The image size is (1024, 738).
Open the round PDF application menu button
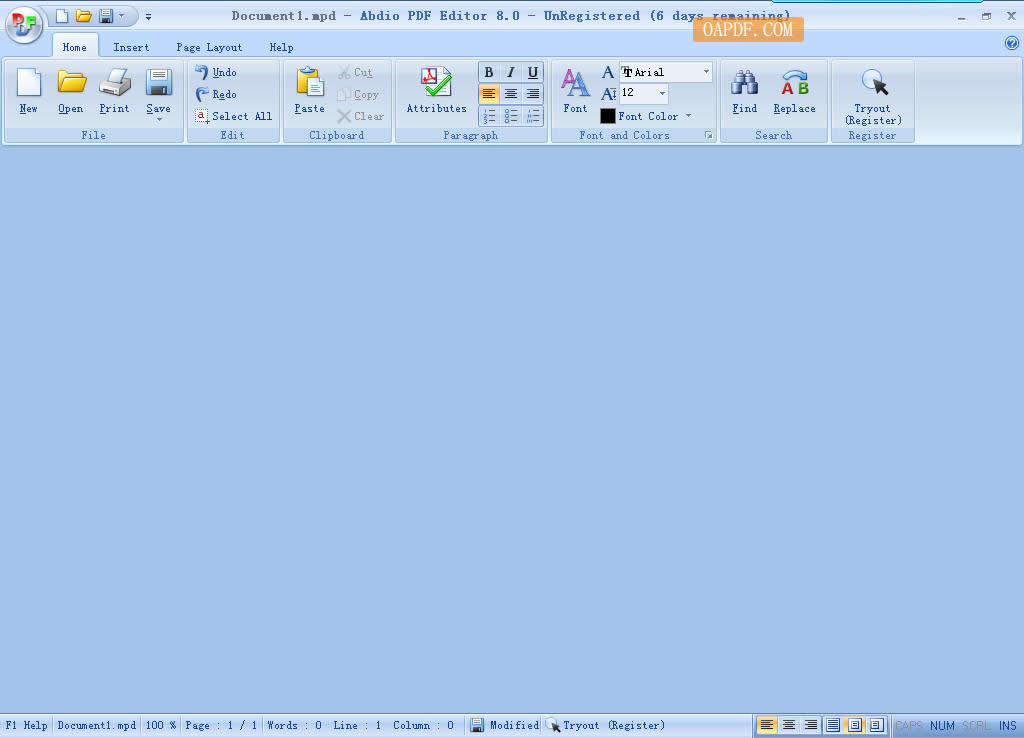click(x=24, y=24)
